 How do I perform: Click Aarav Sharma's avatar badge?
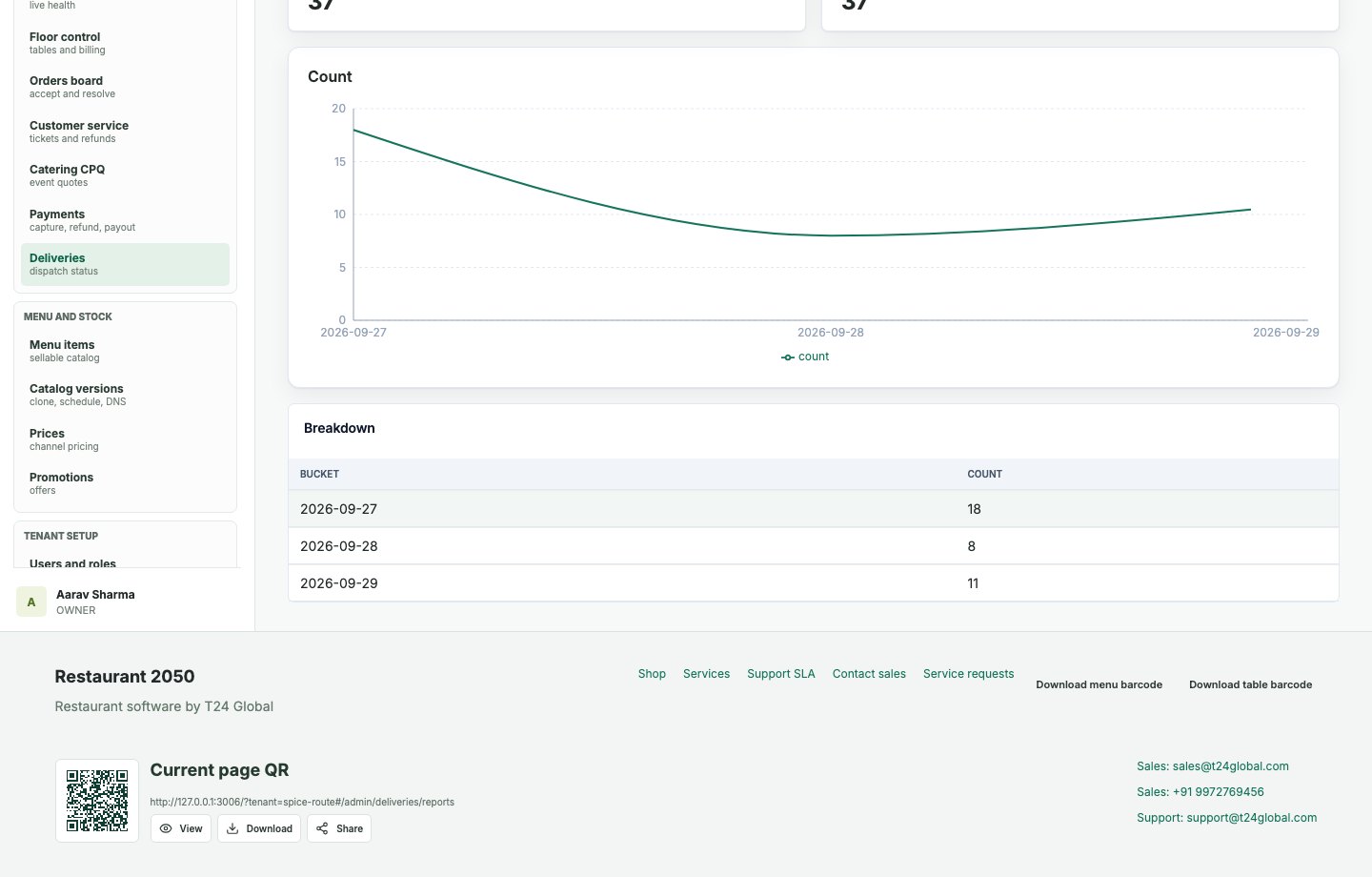(x=31, y=602)
